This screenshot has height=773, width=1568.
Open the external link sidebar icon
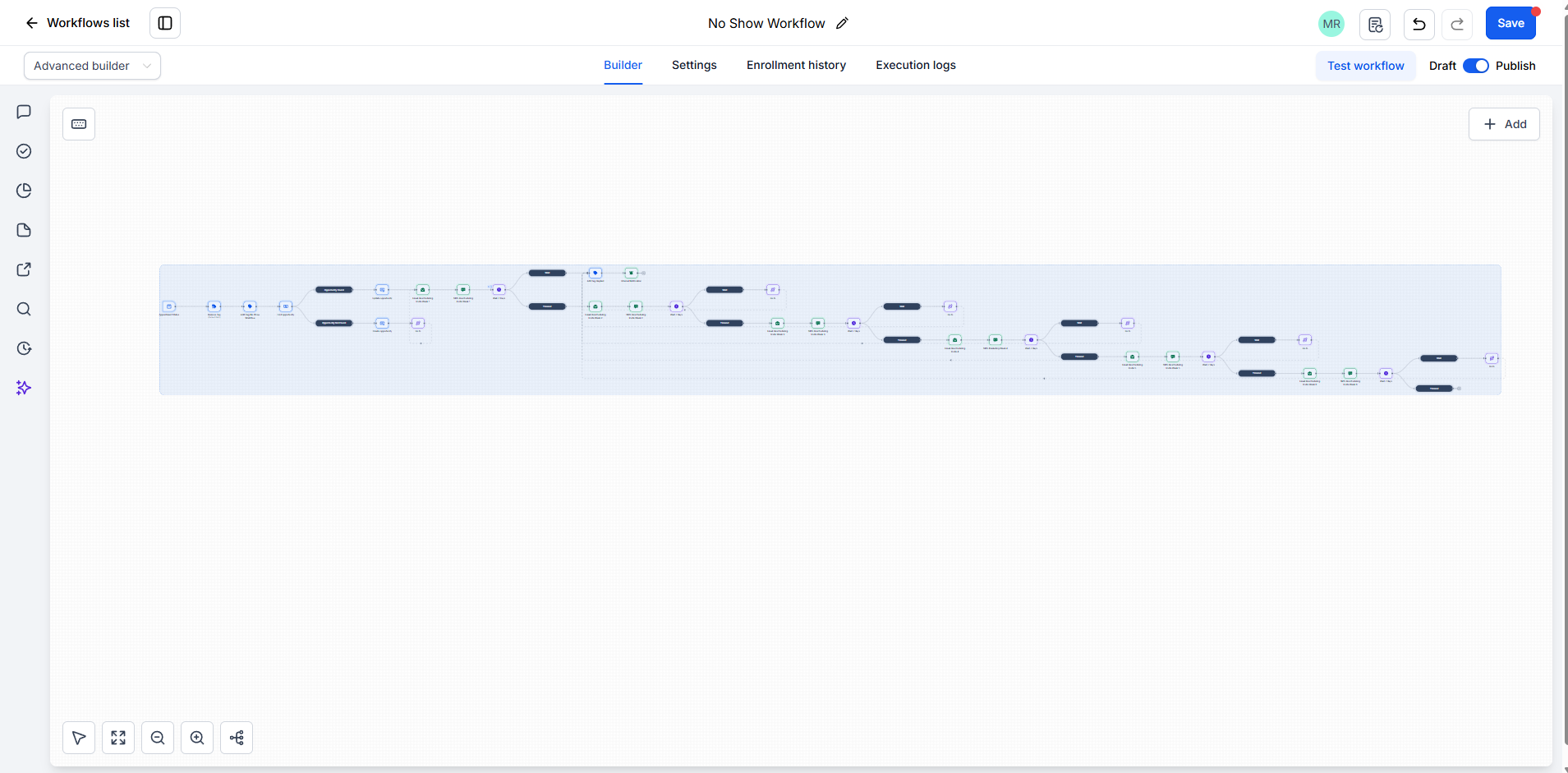[24, 269]
